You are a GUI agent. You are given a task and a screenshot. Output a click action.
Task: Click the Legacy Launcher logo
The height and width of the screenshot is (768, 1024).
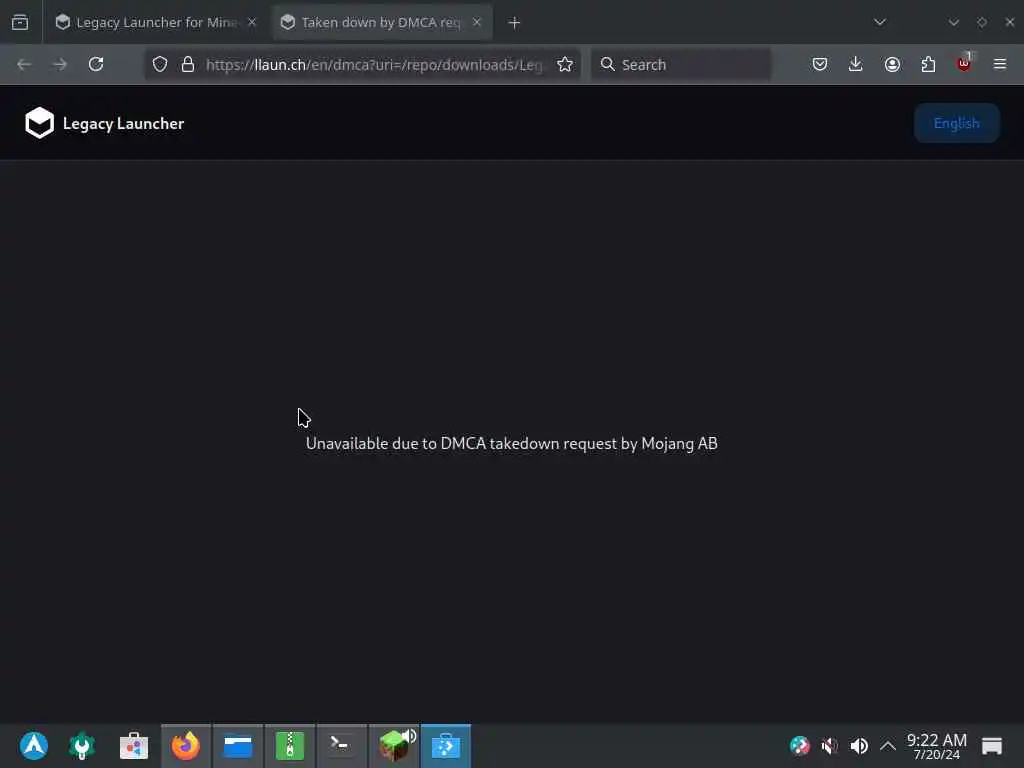[39, 123]
